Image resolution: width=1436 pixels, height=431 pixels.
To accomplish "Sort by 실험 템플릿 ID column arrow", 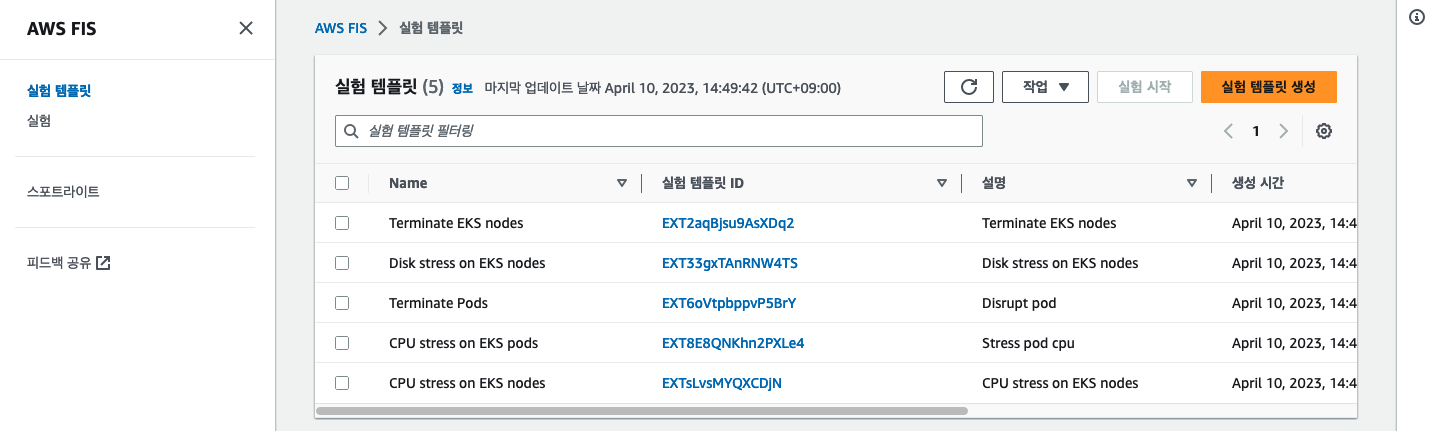I will [x=942, y=183].
